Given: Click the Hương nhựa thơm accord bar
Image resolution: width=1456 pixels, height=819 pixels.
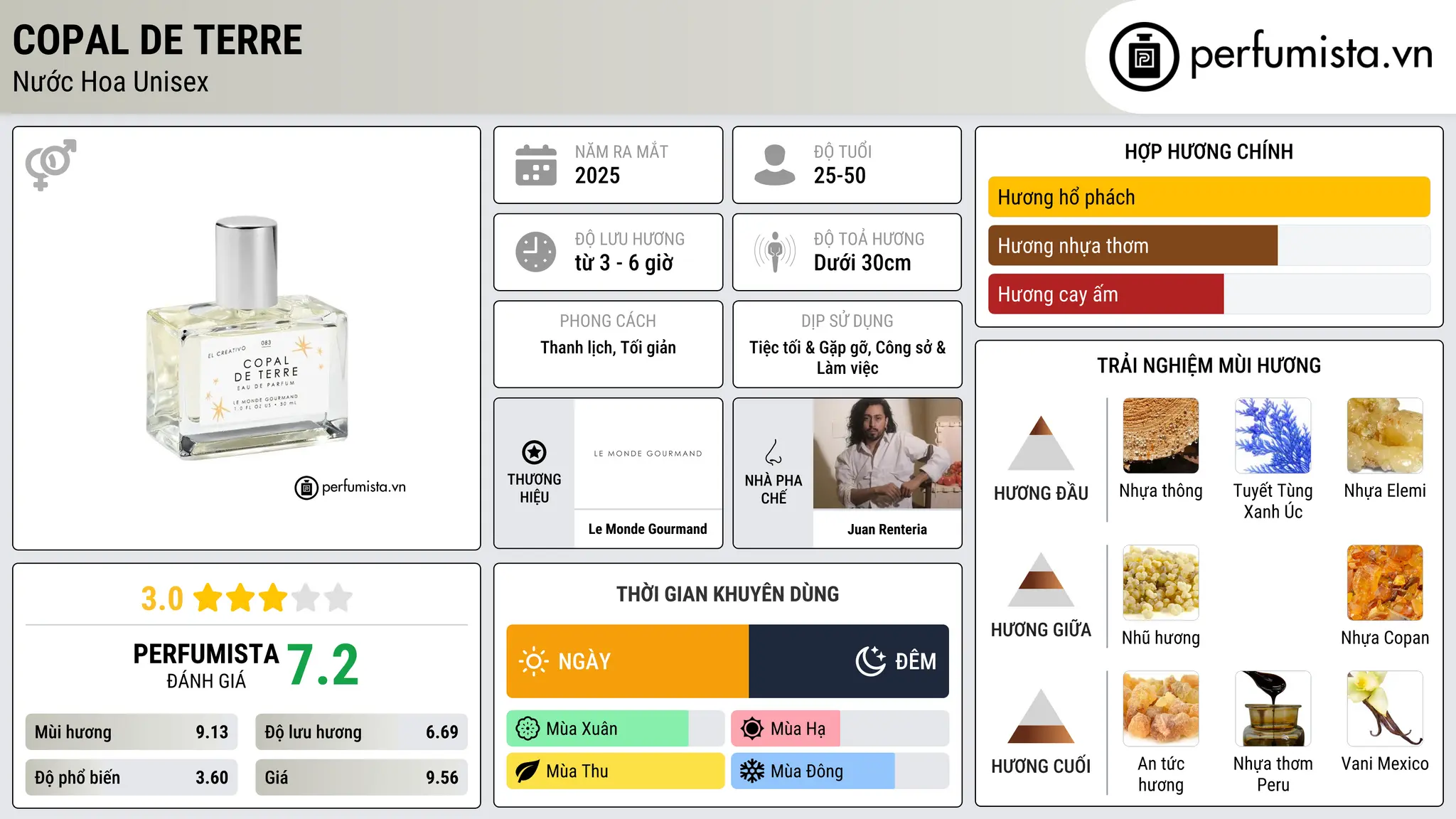Looking at the screenshot, I should [x=1209, y=245].
